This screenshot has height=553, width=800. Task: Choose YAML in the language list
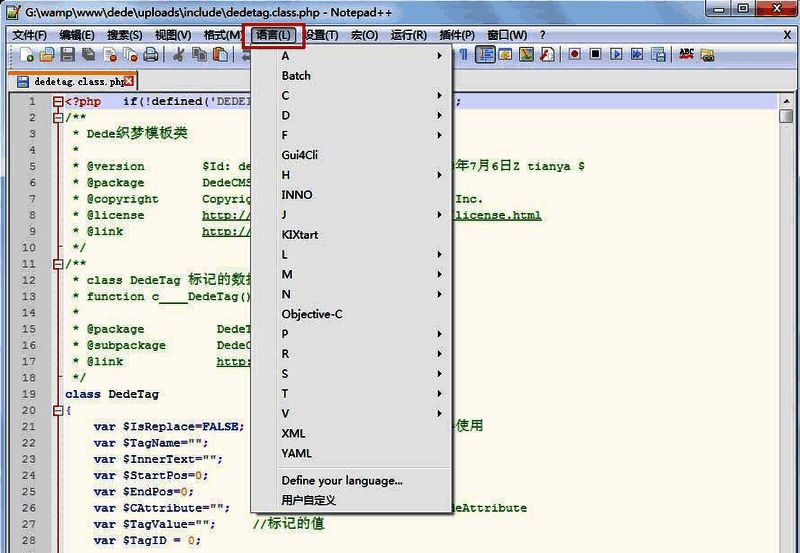coord(297,453)
